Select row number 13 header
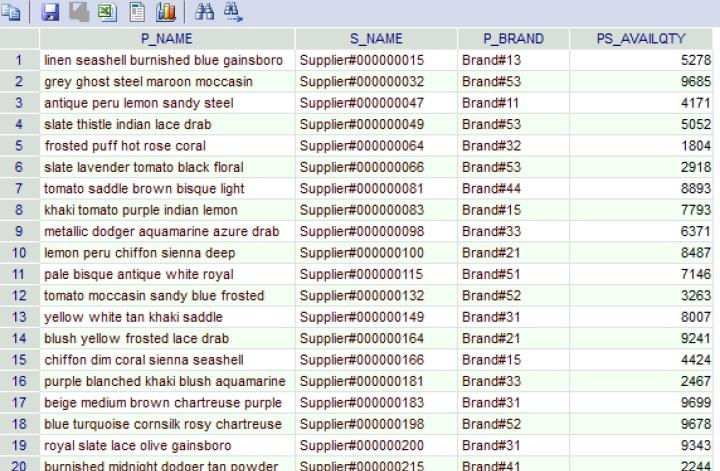The height and width of the screenshot is (471, 720). (19, 317)
